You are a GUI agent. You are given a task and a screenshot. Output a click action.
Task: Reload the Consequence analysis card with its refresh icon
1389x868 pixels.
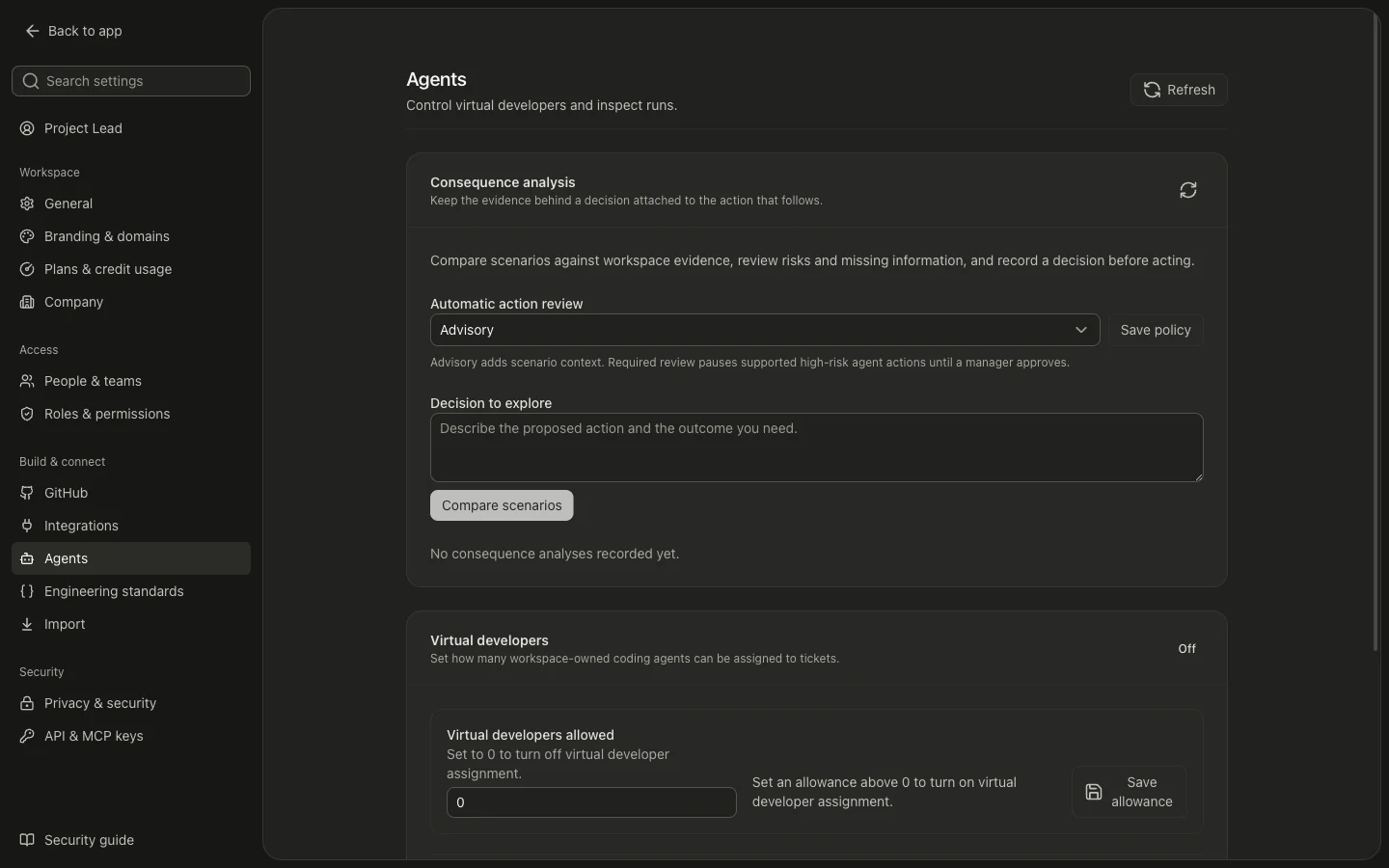point(1188,190)
